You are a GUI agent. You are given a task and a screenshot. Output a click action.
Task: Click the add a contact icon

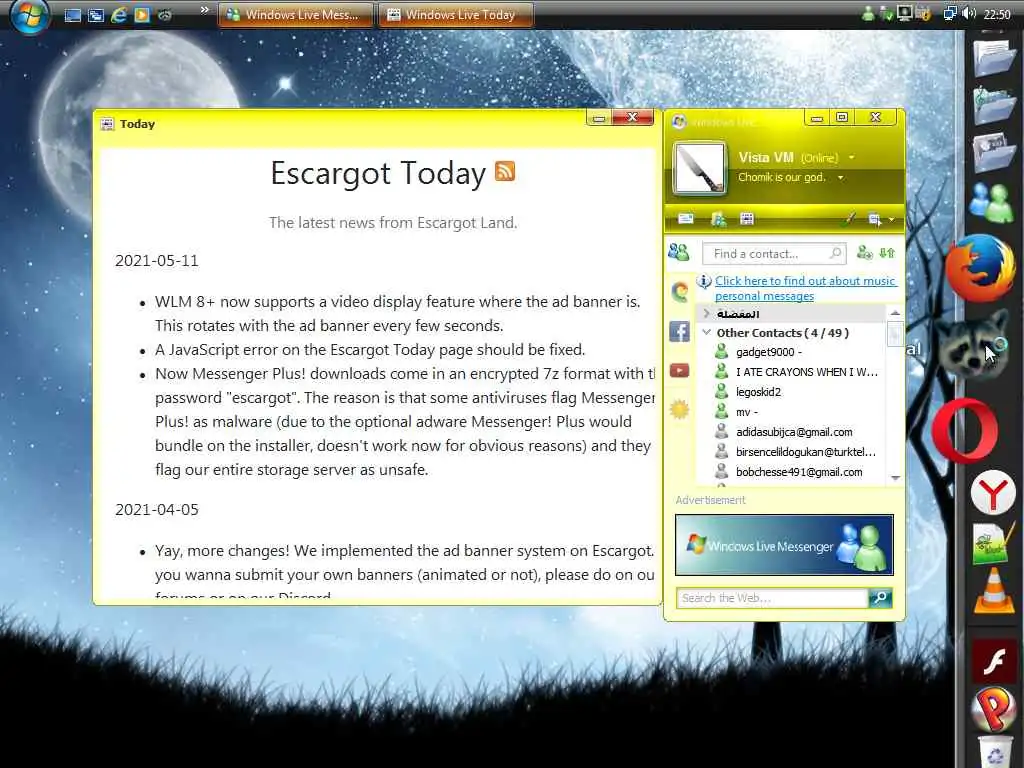point(865,253)
